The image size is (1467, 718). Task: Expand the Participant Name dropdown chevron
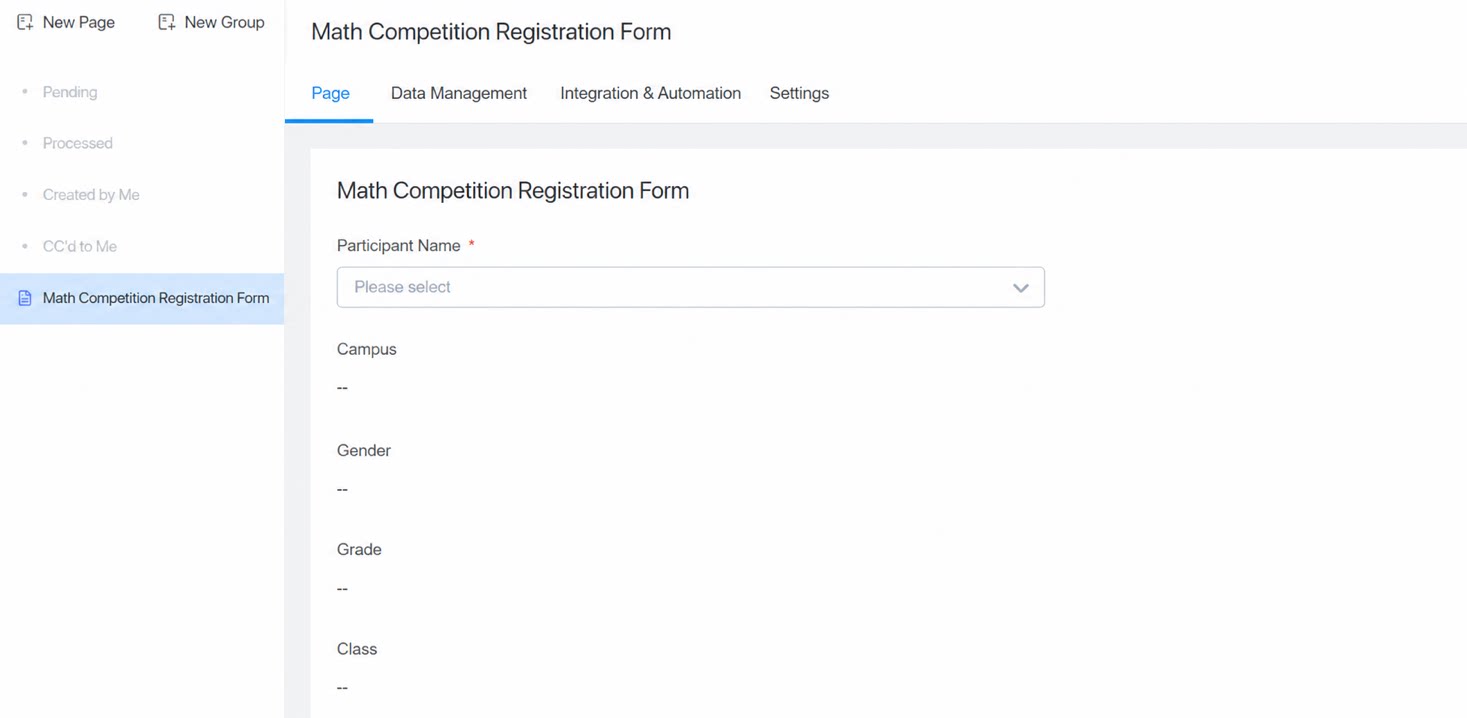point(1020,288)
